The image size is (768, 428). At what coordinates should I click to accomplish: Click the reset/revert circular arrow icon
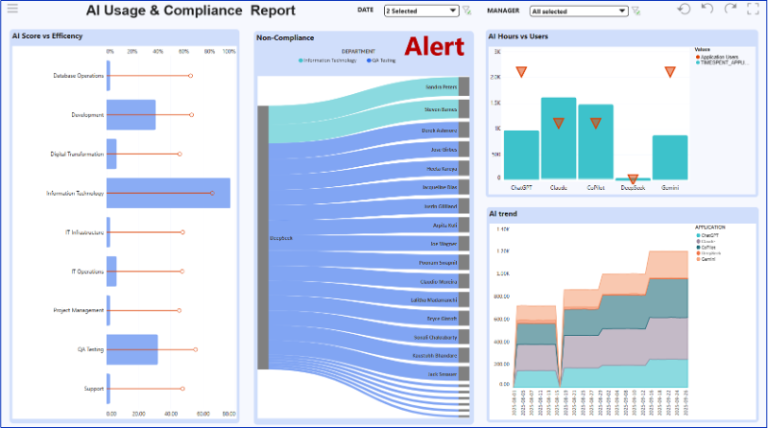(684, 9)
